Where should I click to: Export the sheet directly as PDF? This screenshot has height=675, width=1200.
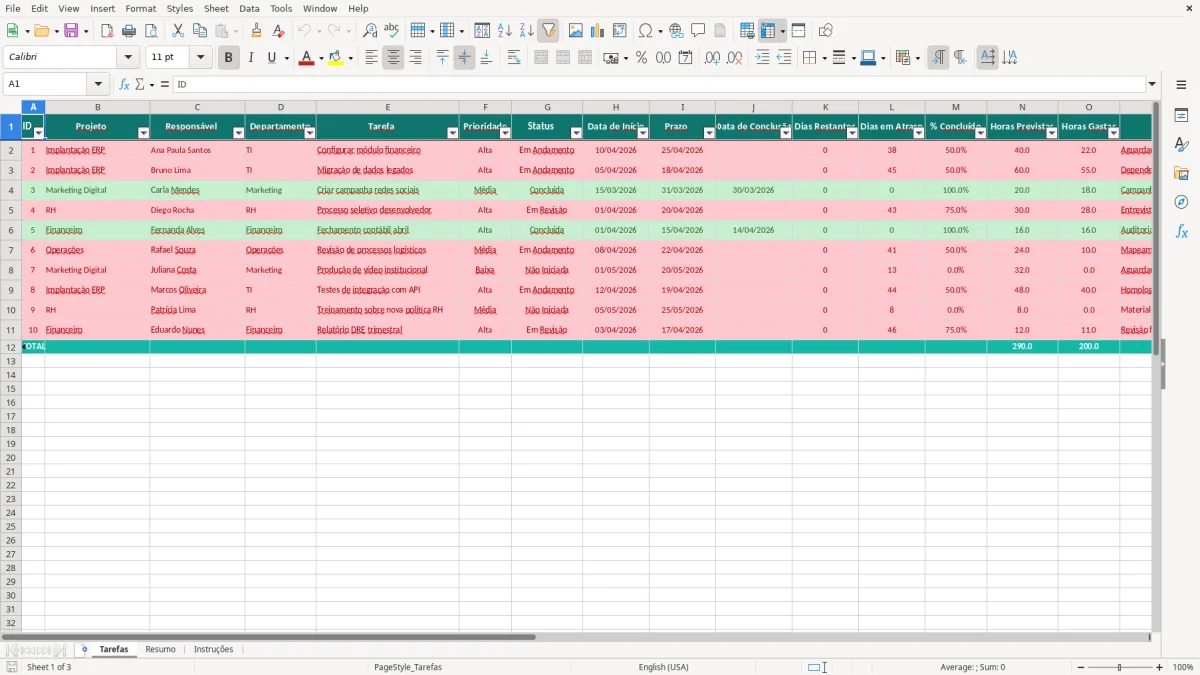tap(107, 31)
